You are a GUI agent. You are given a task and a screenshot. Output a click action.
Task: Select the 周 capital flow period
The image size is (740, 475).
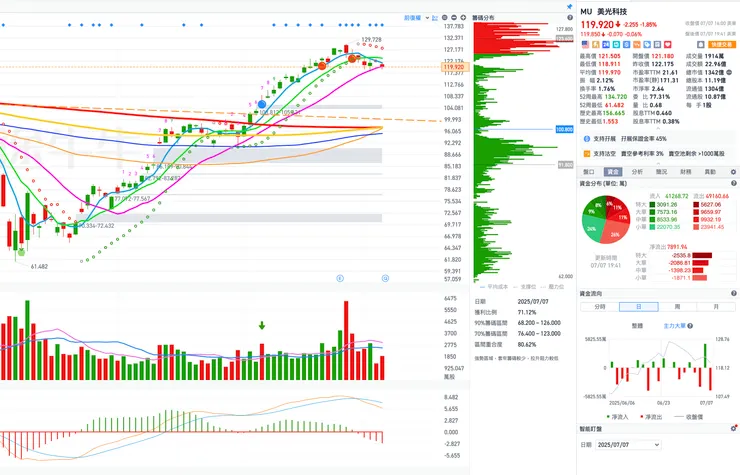(677, 306)
